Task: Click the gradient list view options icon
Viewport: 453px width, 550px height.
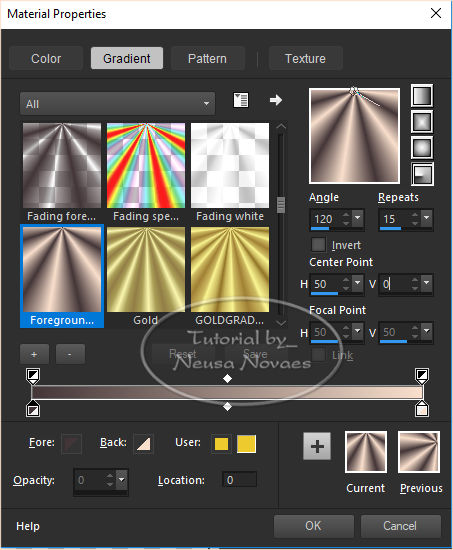Action: [241, 100]
